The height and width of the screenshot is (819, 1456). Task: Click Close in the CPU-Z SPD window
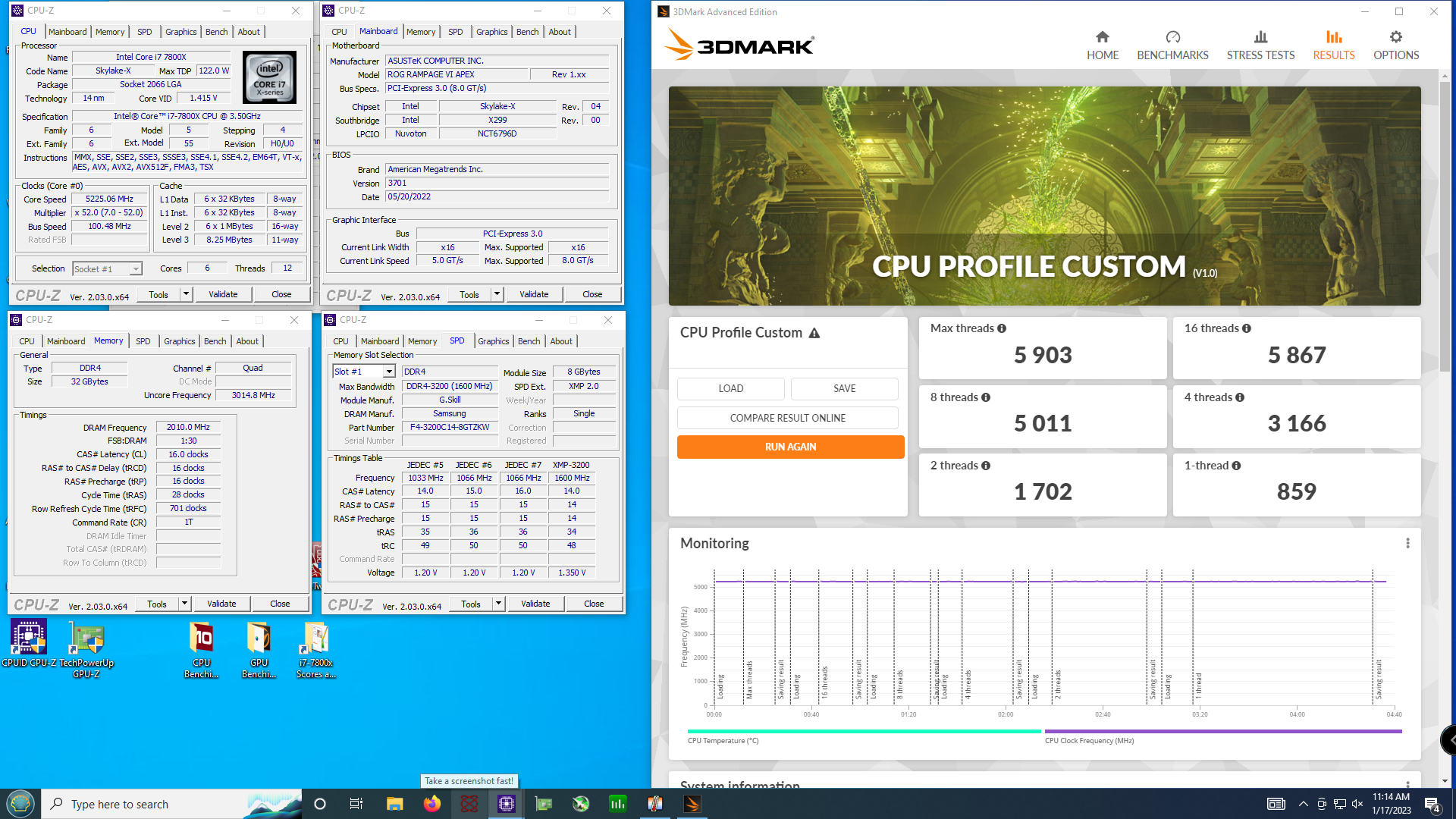coord(594,604)
